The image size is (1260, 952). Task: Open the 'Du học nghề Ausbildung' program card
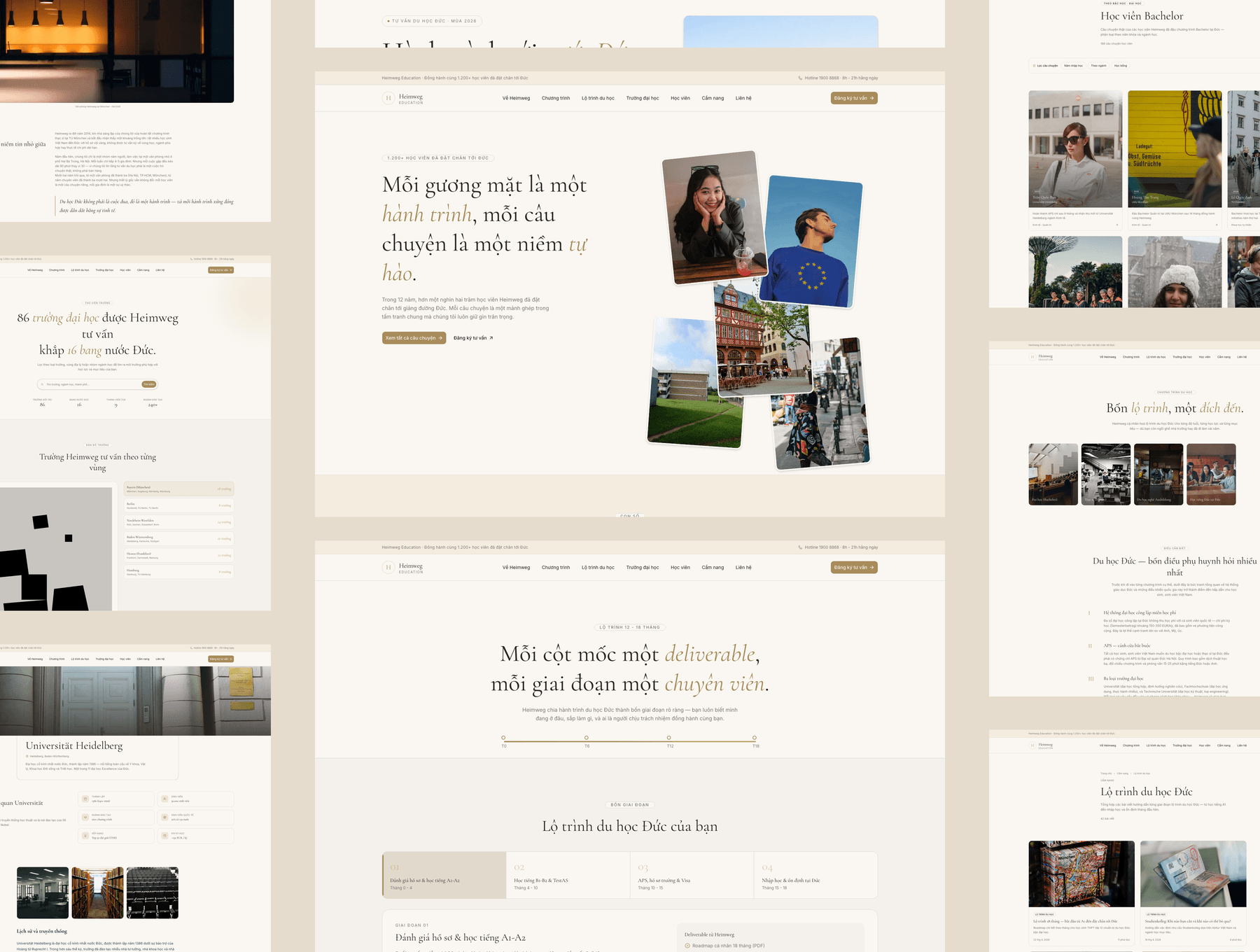[1158, 474]
